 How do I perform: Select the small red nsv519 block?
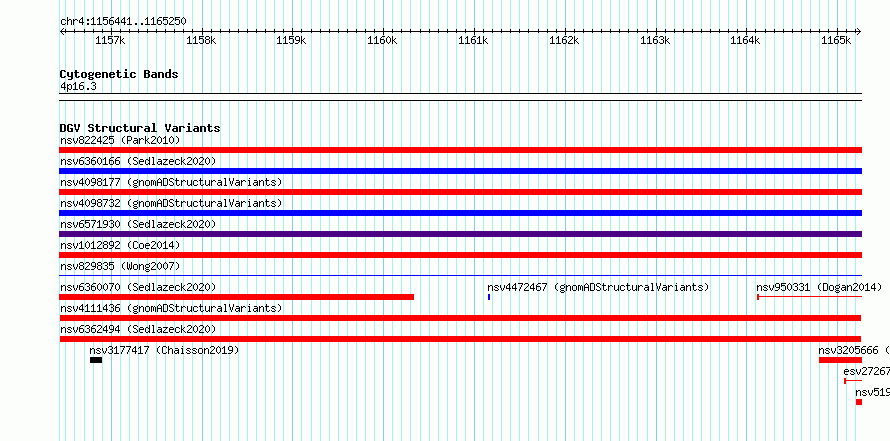859,402
